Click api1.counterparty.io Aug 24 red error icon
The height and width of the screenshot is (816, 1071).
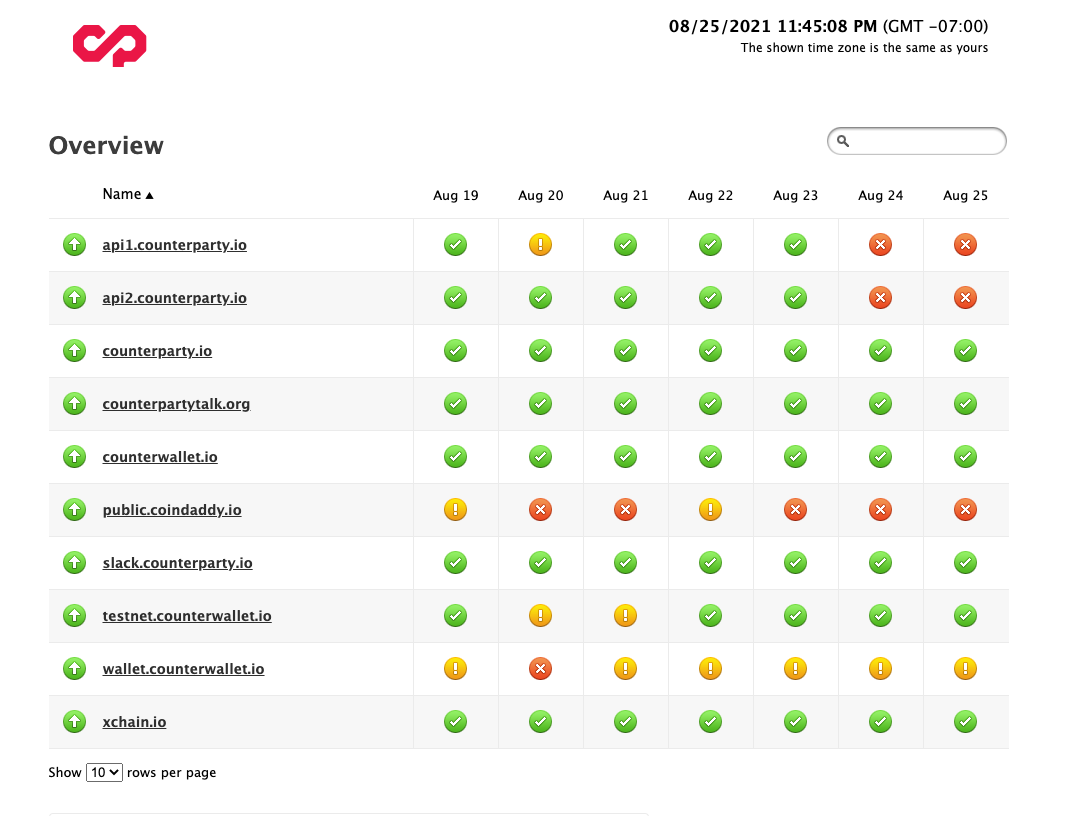point(880,244)
